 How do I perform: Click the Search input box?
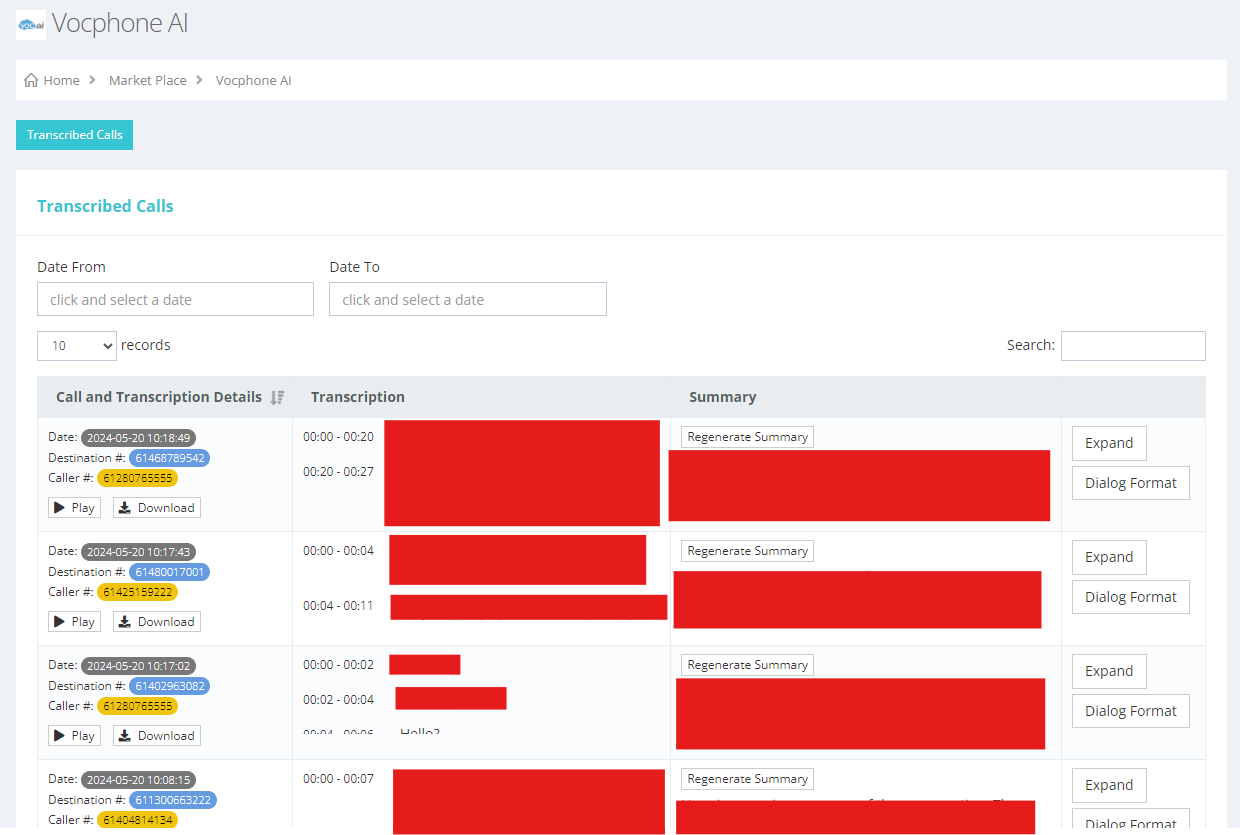click(x=1133, y=345)
